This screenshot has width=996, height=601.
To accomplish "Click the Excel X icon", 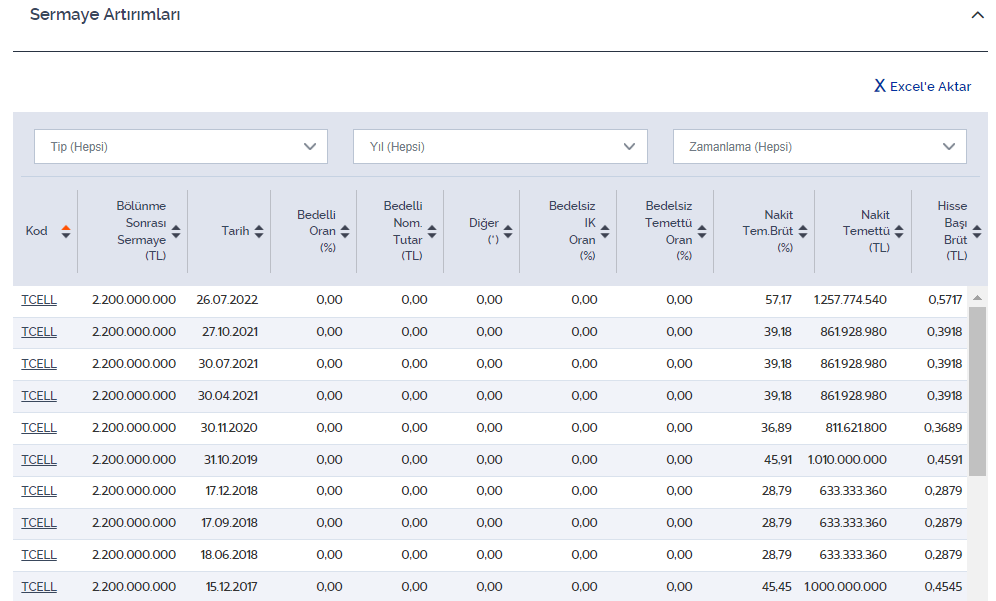I will coord(880,86).
